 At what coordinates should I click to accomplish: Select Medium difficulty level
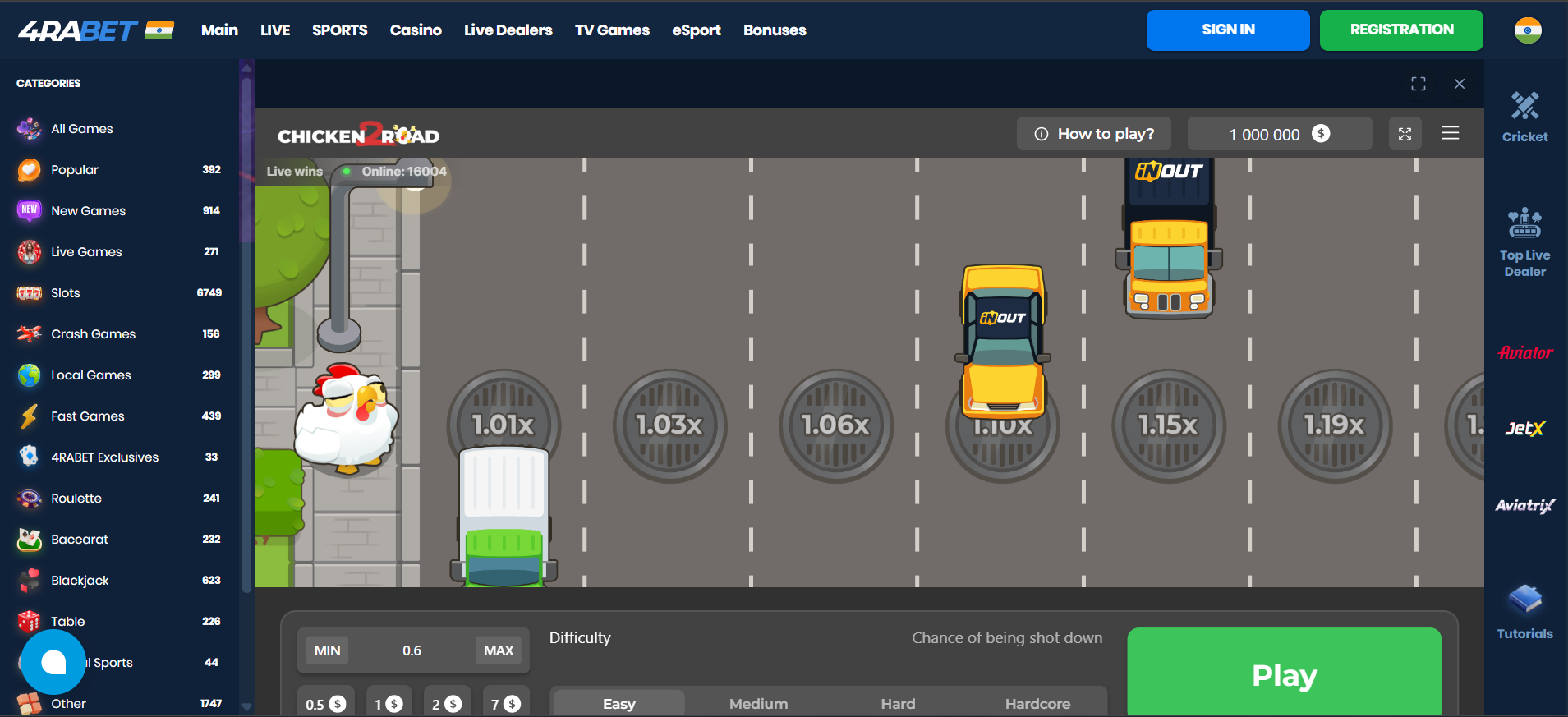coord(758,704)
